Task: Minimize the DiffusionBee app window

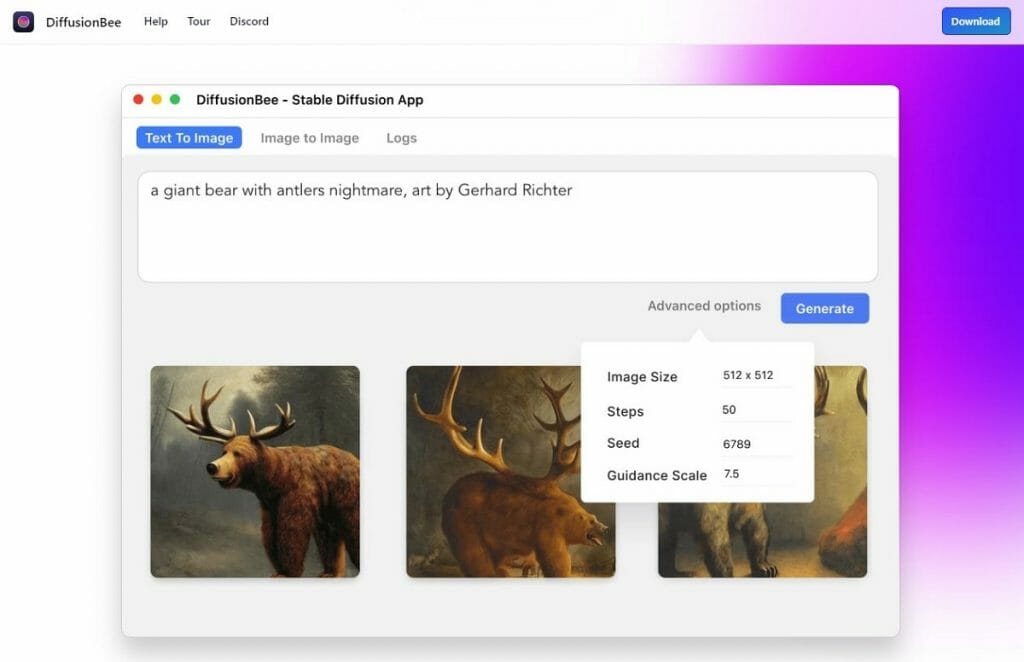Action: pyautogui.click(x=155, y=100)
